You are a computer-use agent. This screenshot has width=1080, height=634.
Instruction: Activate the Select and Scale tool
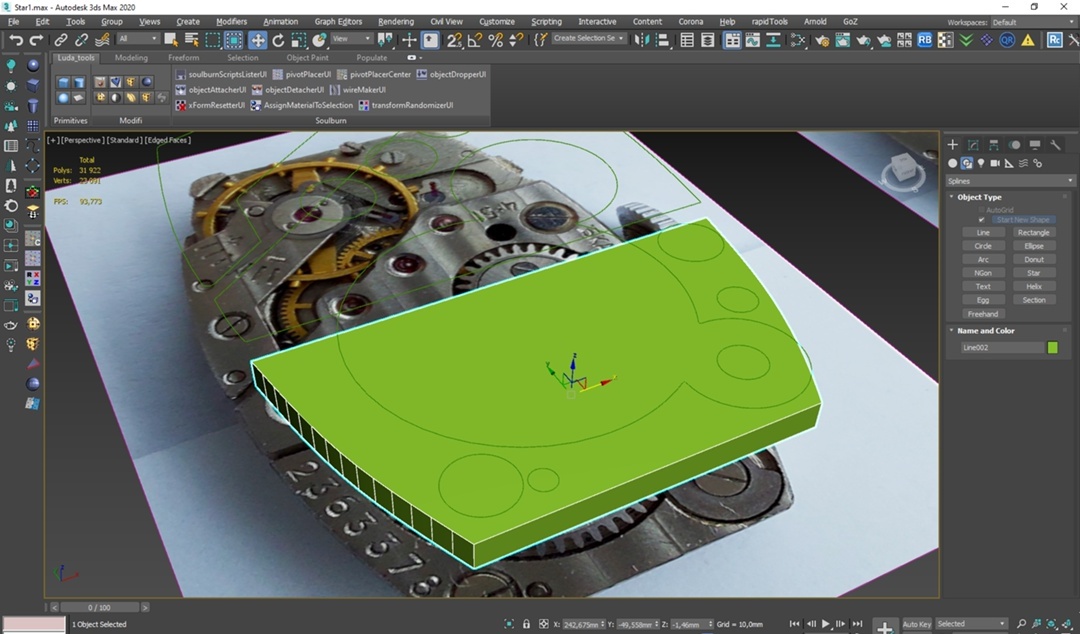pos(299,40)
